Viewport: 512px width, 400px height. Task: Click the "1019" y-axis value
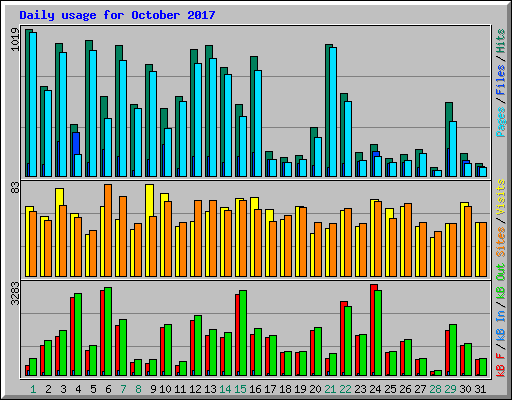click(x=15, y=39)
